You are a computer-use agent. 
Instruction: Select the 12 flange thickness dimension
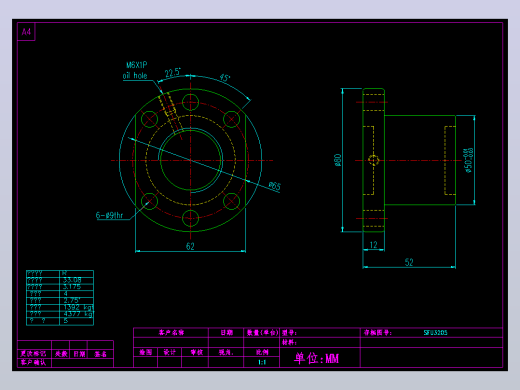click(374, 245)
